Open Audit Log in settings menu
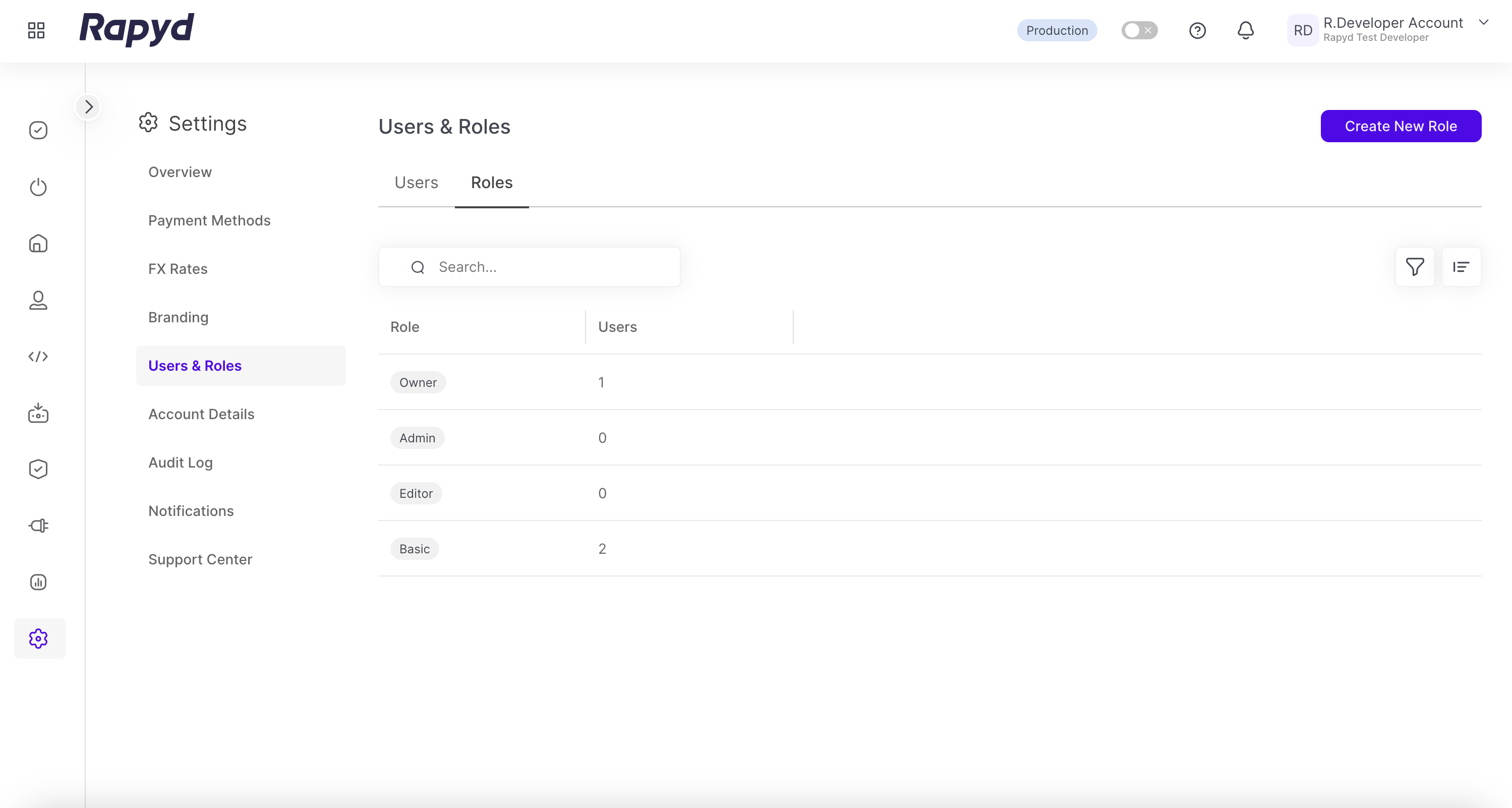This screenshot has height=808, width=1512. [x=180, y=463]
